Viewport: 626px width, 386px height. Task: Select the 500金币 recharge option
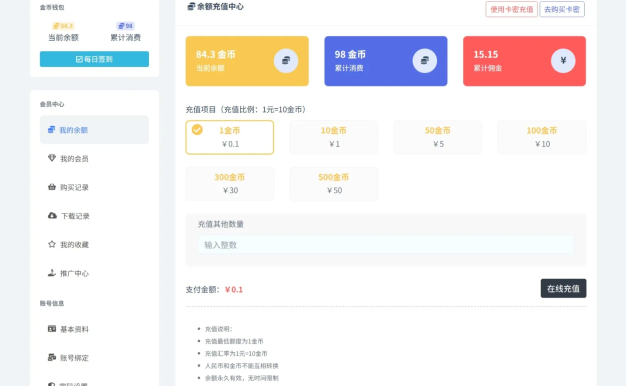[334, 184]
